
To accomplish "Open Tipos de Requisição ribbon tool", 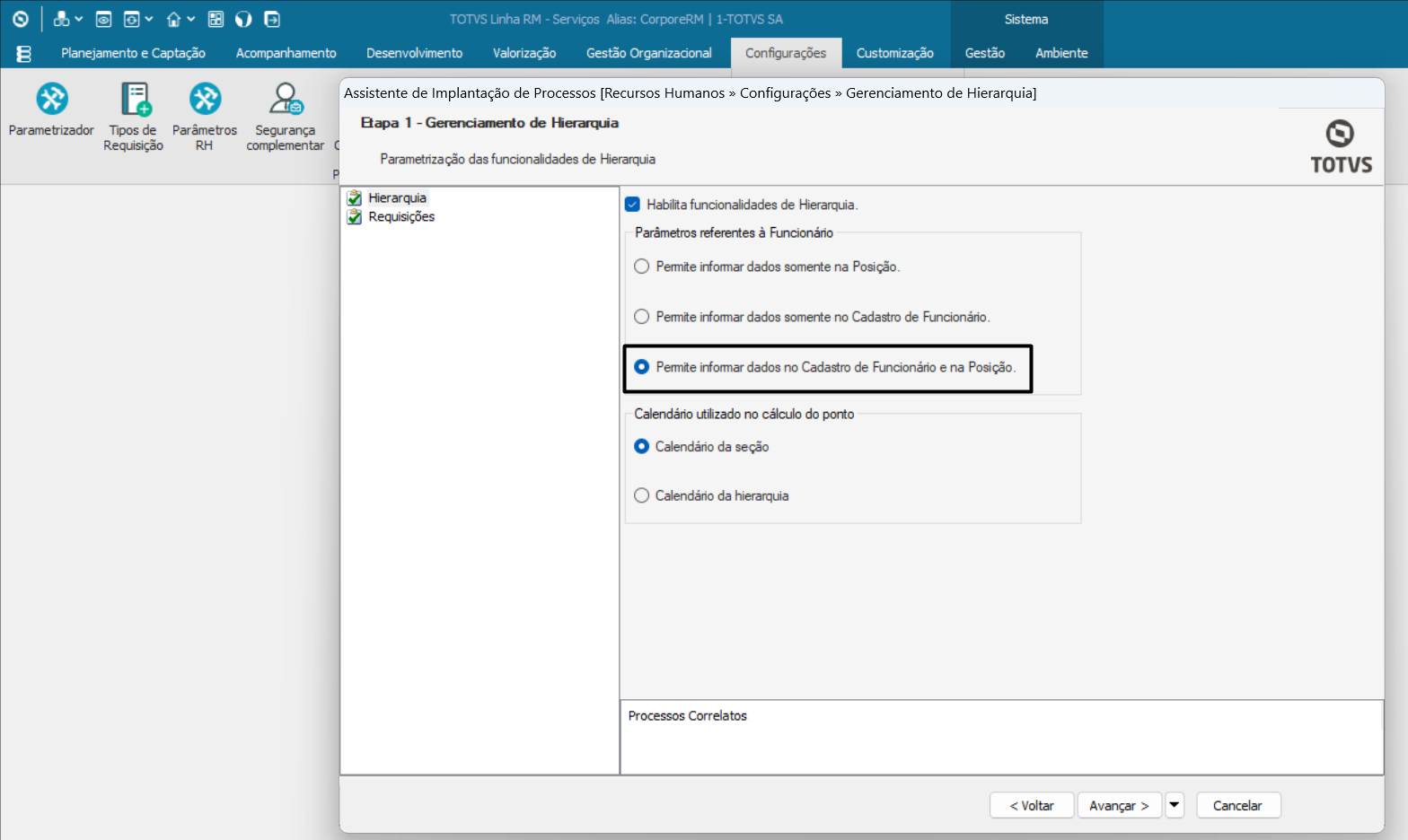I will click(x=133, y=118).
